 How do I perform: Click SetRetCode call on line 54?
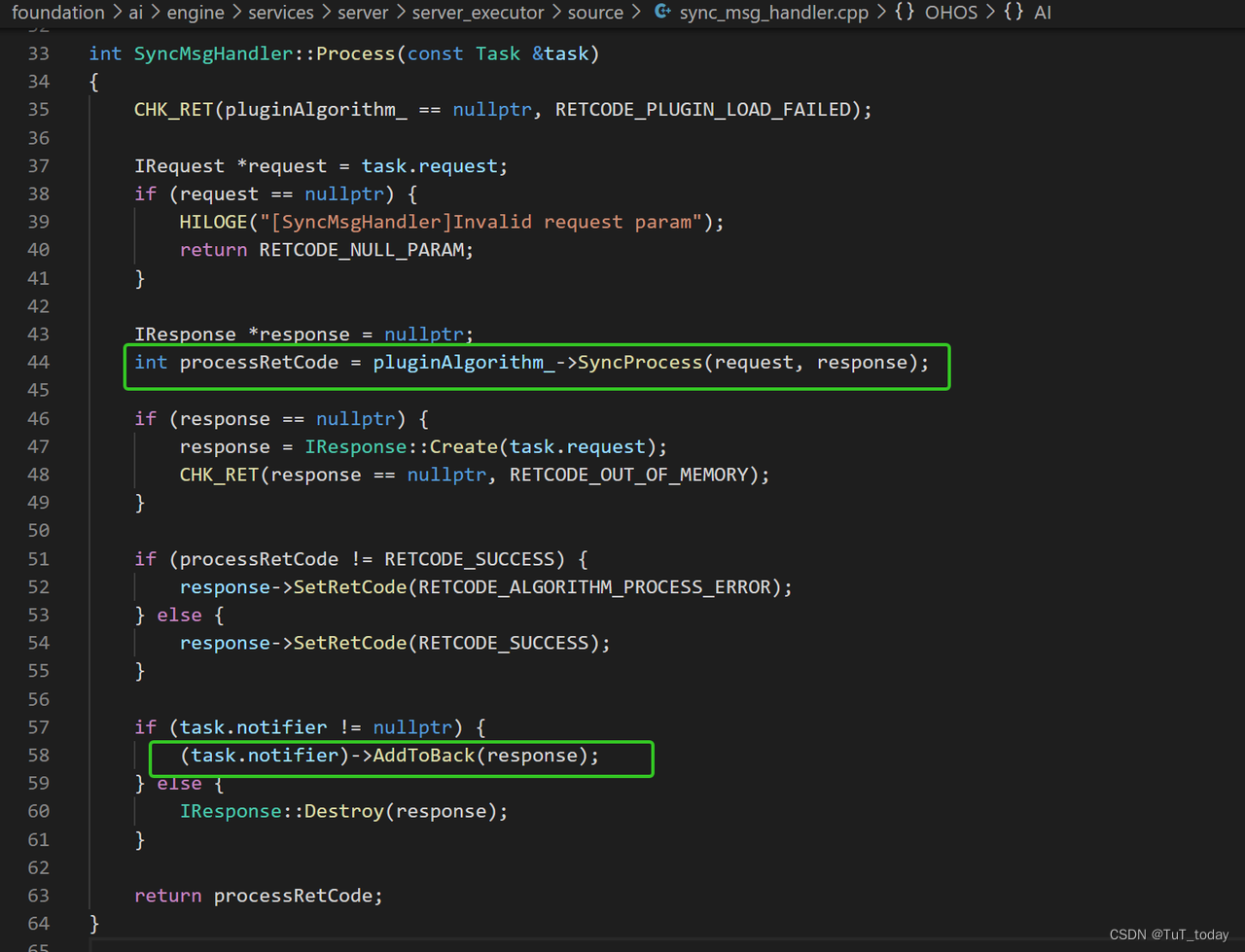(350, 643)
